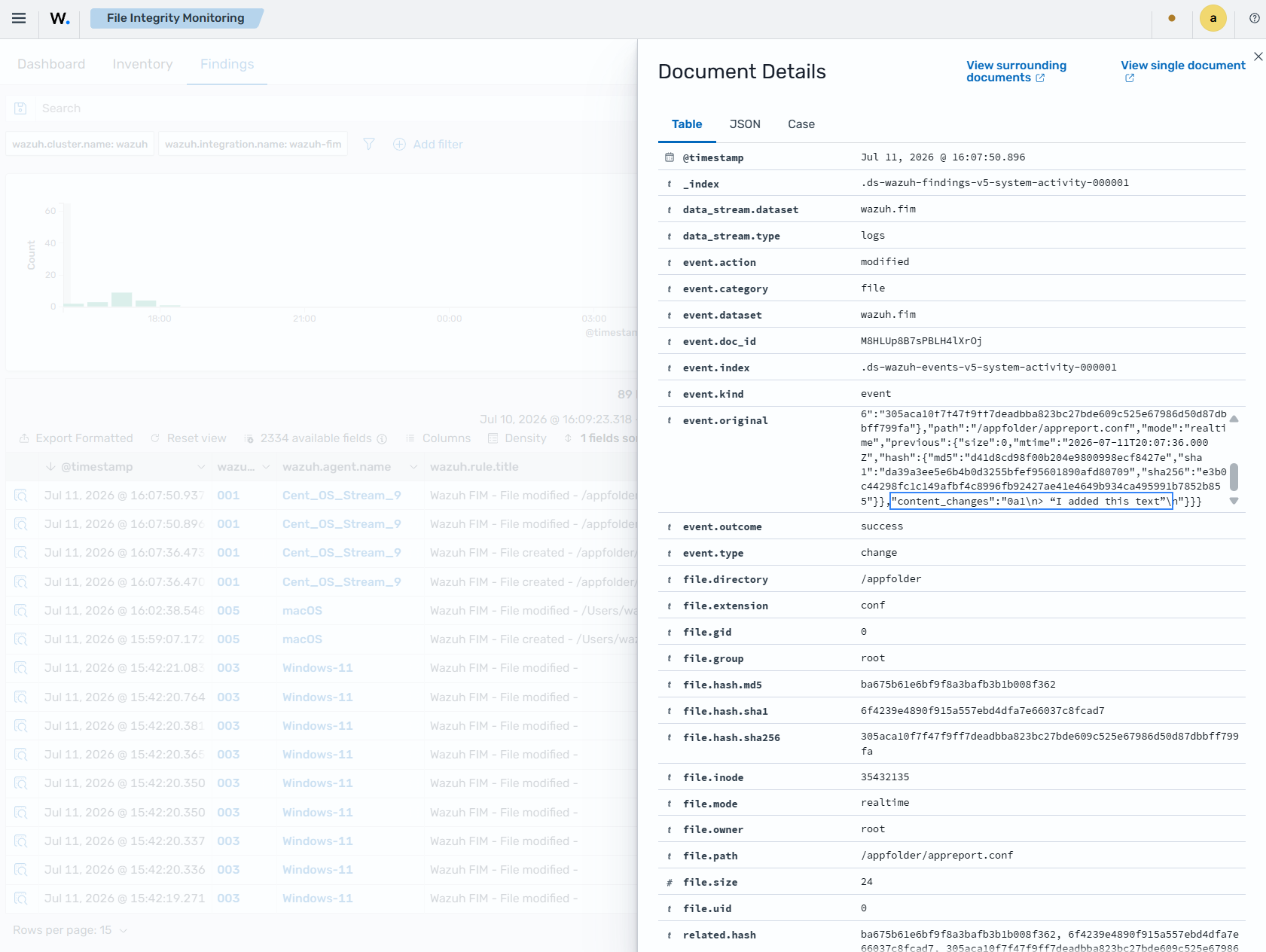Open Rows per page dropdown
Image resolution: width=1266 pixels, height=952 pixels.
point(70,930)
